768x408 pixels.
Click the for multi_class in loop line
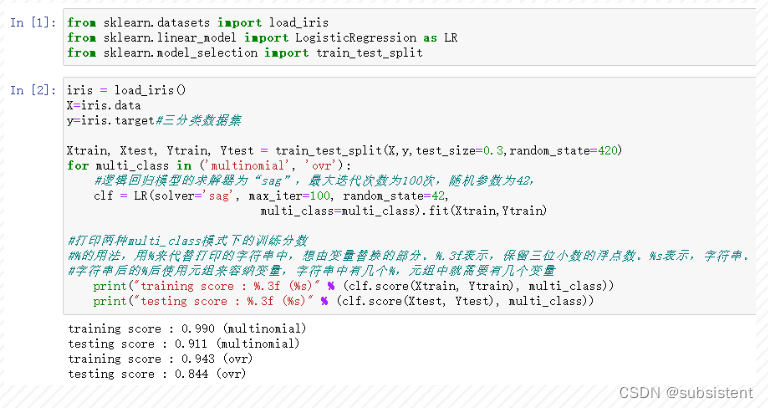(209, 166)
